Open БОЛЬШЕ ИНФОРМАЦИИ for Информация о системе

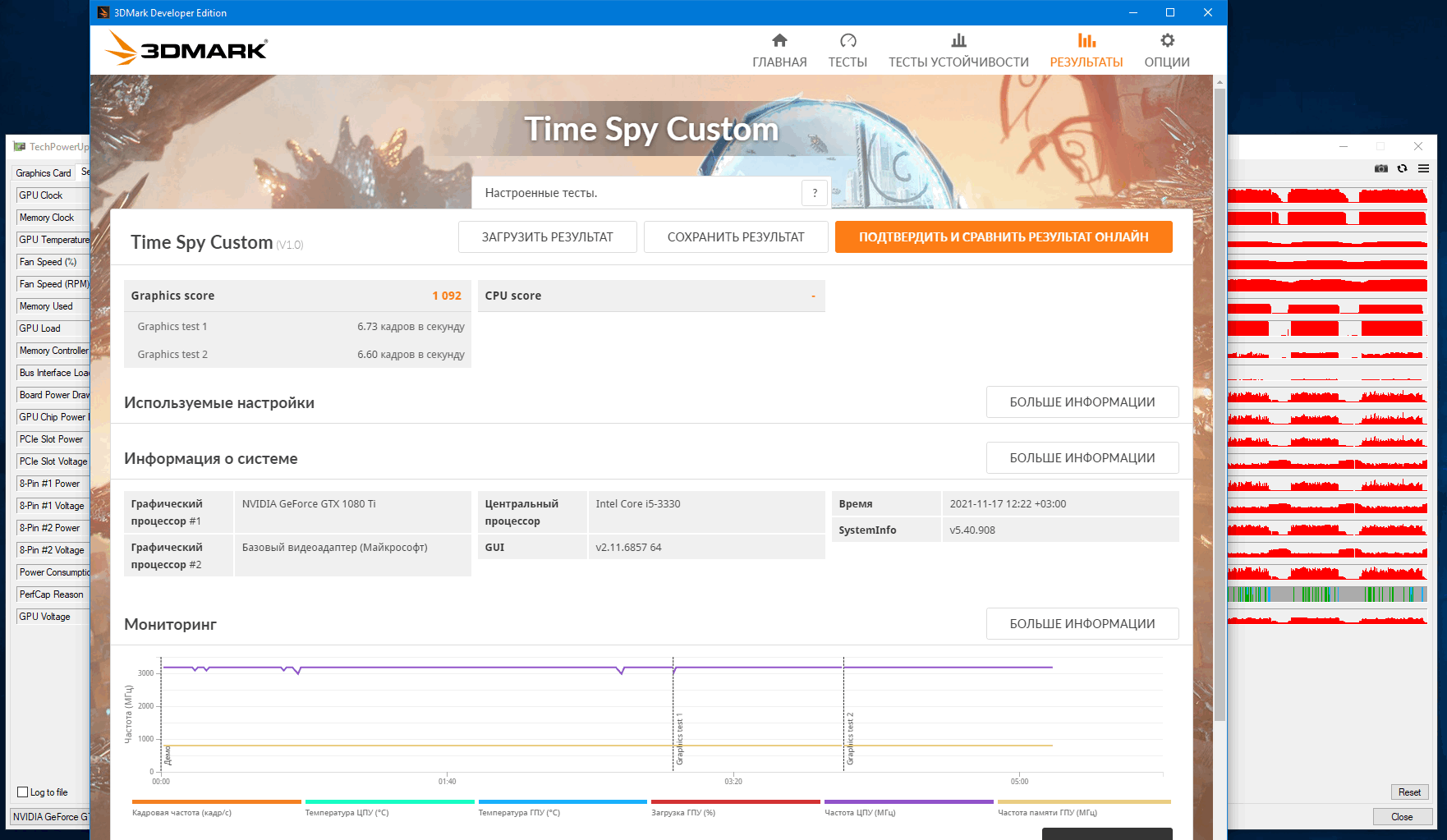[x=1082, y=458]
